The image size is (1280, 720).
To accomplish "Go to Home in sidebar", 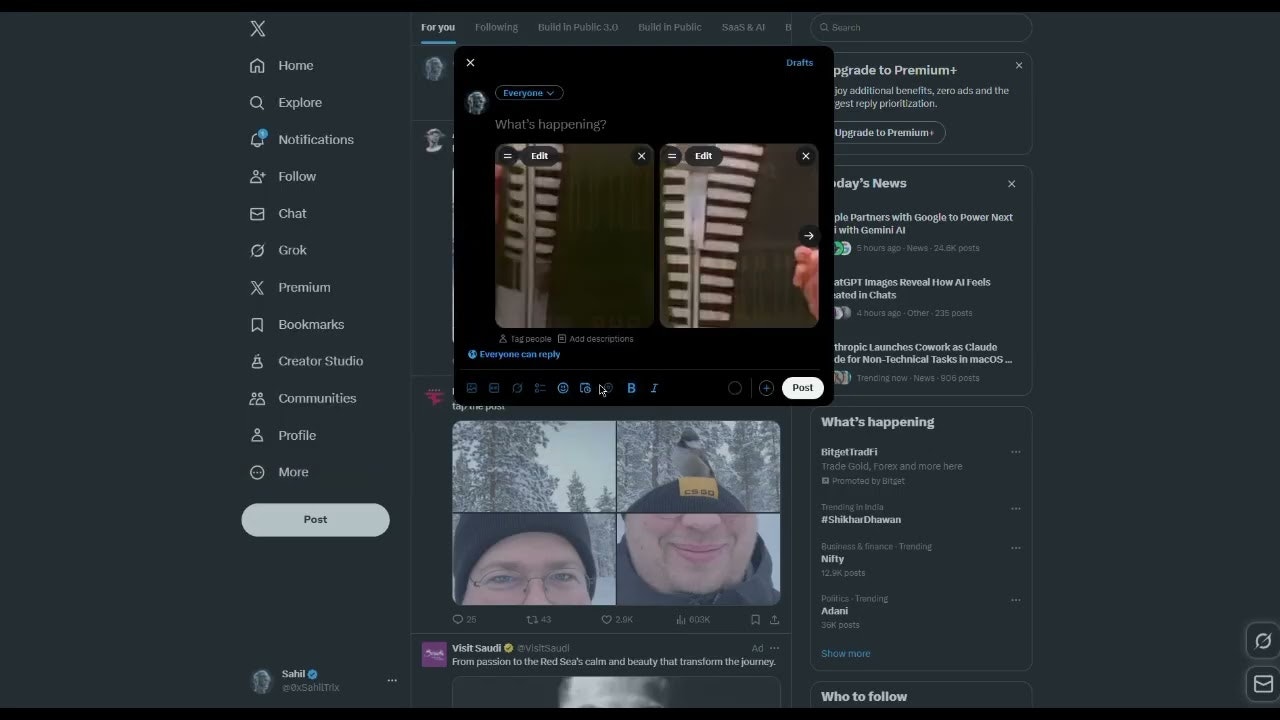I will tap(282, 66).
